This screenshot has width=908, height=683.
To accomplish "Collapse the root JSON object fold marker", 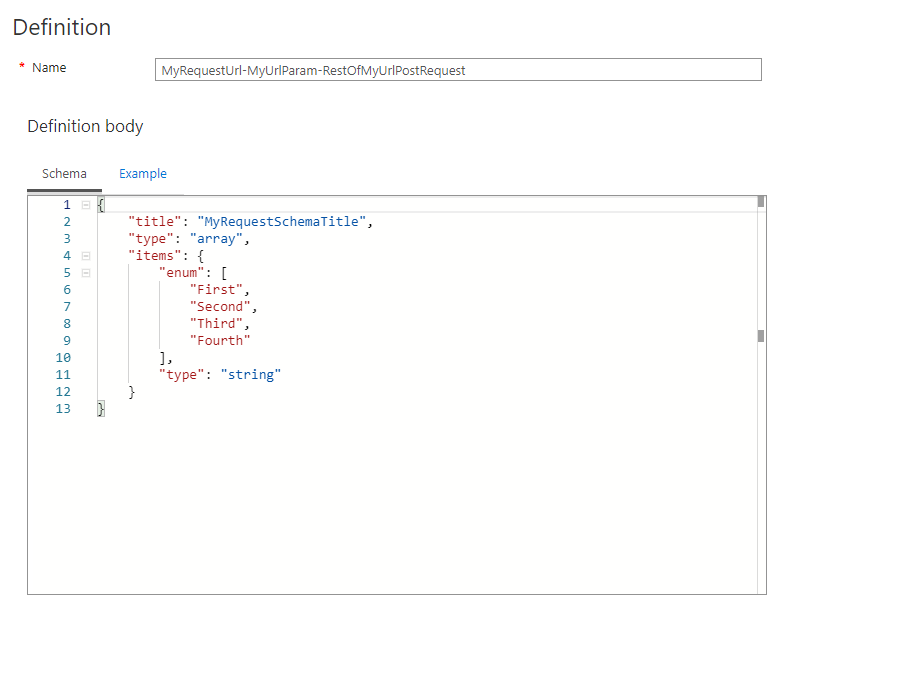I will click(x=86, y=204).
